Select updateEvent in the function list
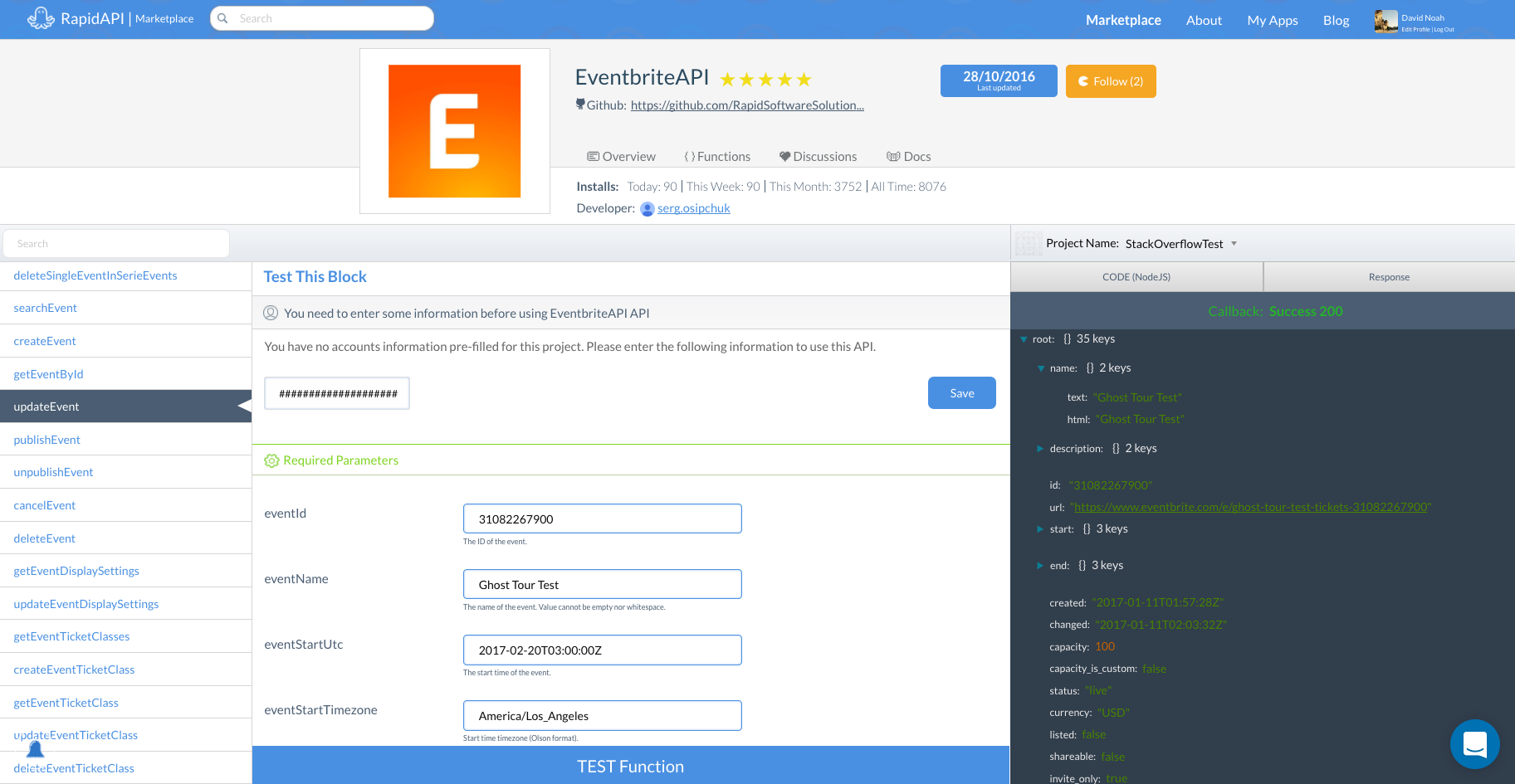The image size is (1515, 784). [125, 407]
